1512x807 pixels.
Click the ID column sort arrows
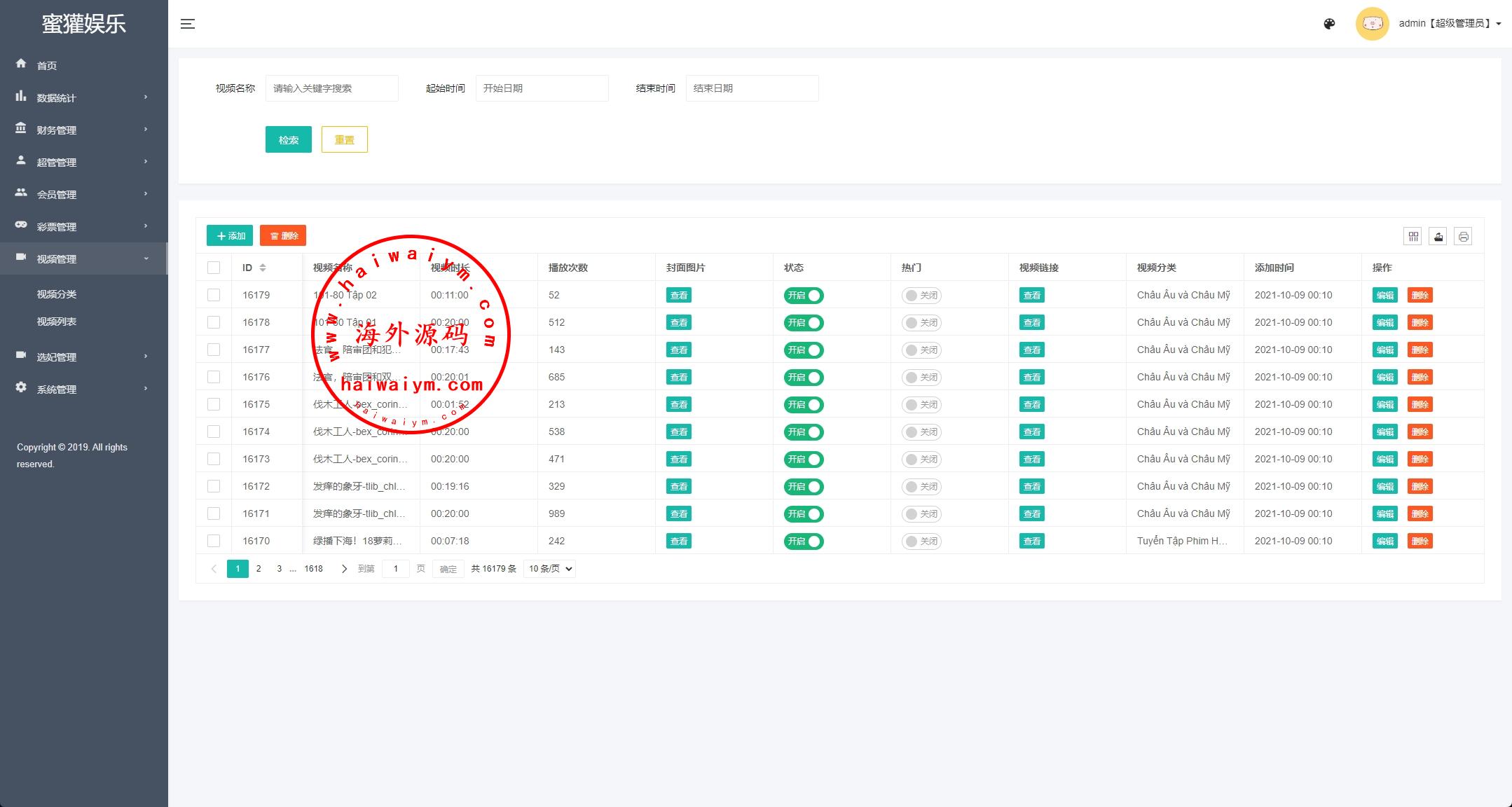[x=263, y=268]
